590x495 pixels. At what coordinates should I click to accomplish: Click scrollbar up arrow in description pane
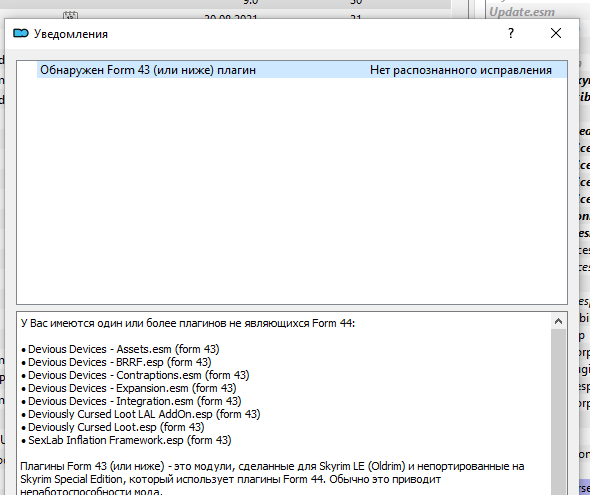coord(558,321)
